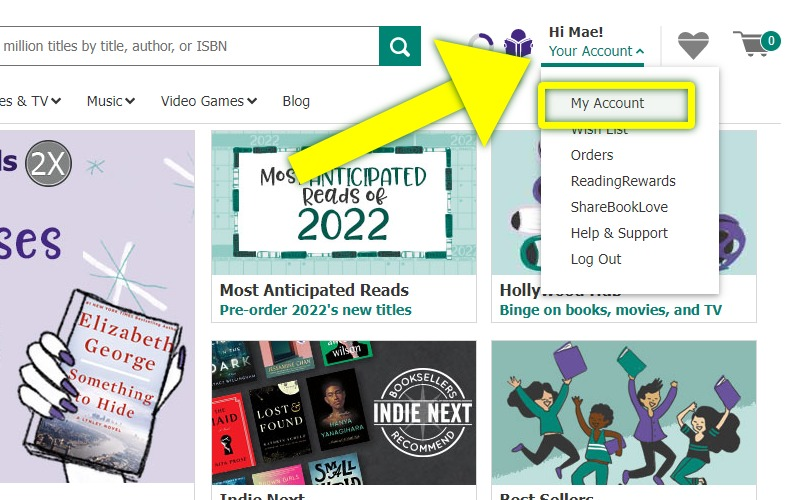This screenshot has height=500, width=800.
Task: Click the purple reading rewards book icon
Action: pyautogui.click(x=519, y=45)
